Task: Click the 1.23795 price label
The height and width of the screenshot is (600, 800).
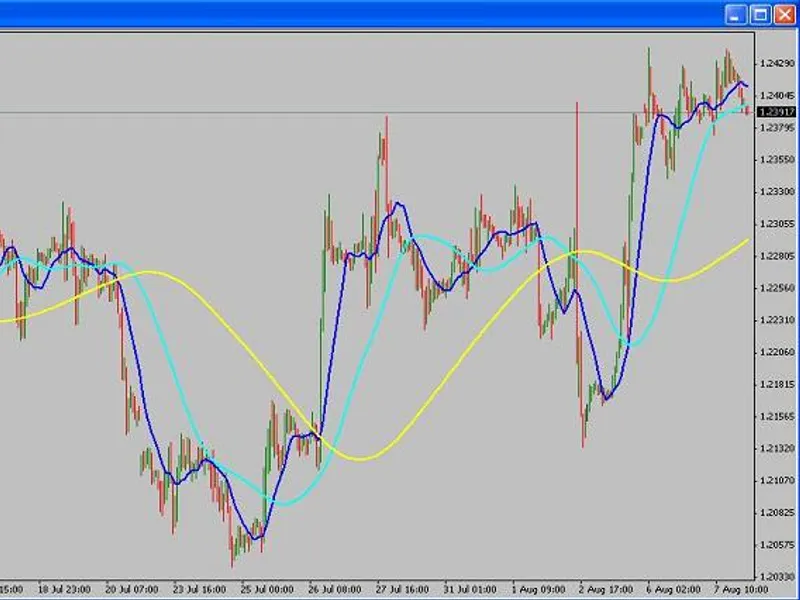Action: [x=778, y=128]
